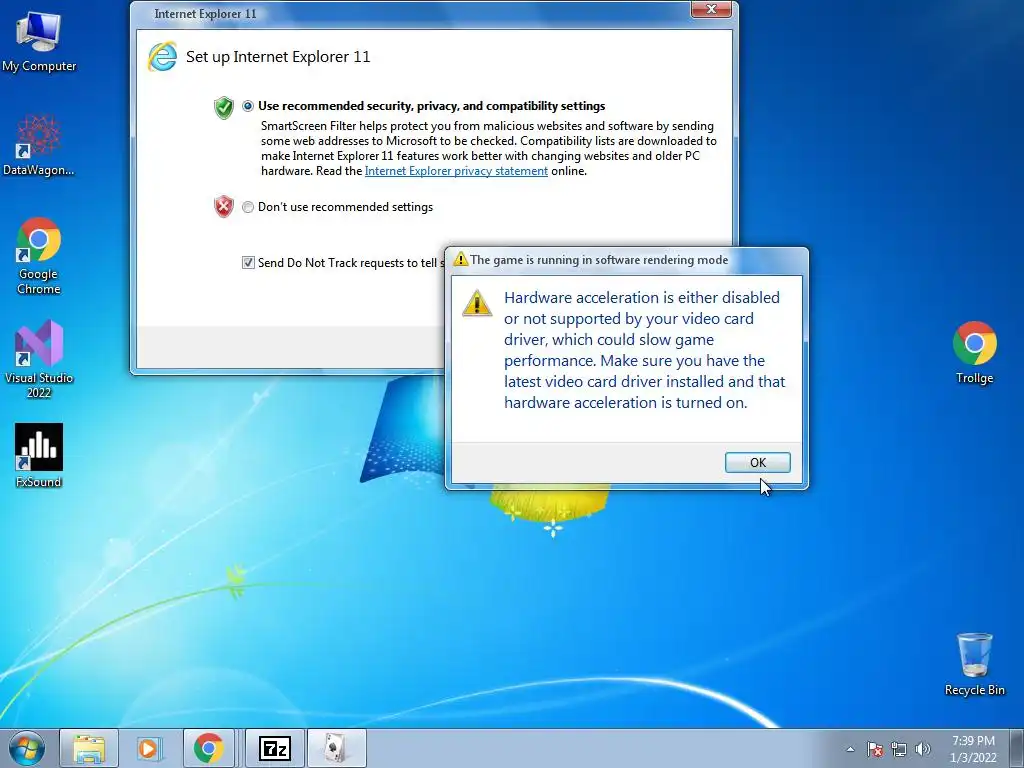Open Internet Explorer privacy statement link
The width and height of the screenshot is (1024, 768).
456,171
